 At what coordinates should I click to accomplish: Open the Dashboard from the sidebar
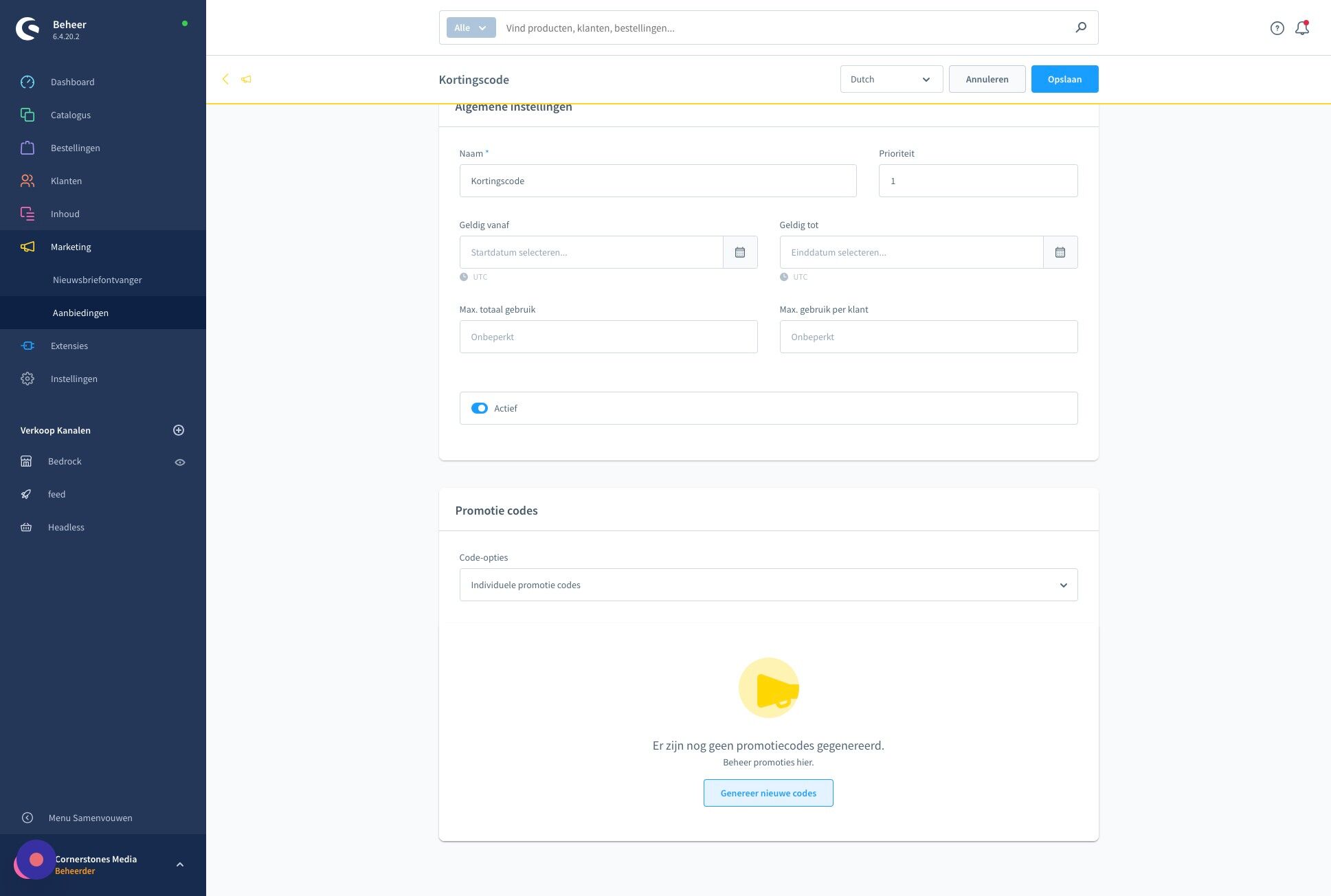coord(71,82)
